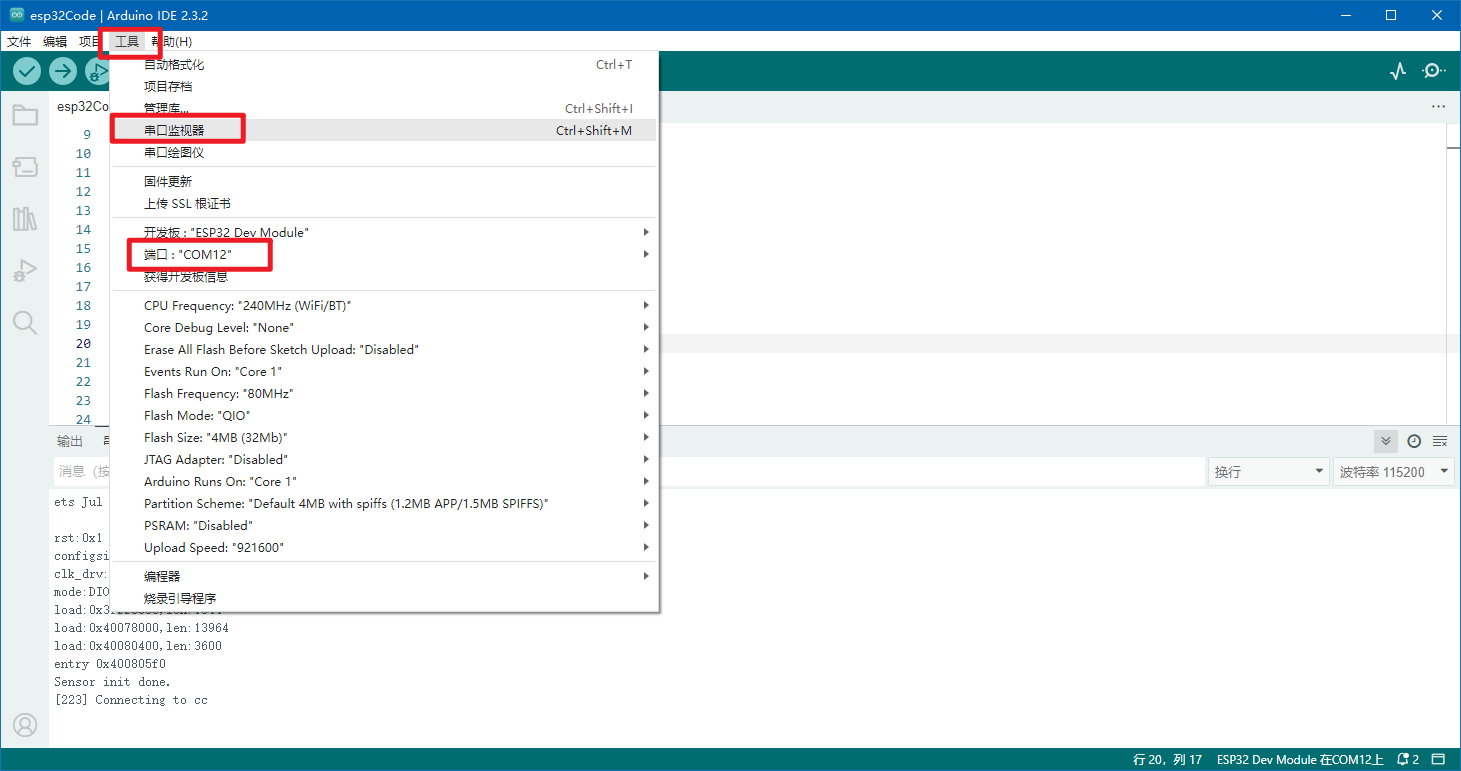This screenshot has width=1461, height=771.
Task: Select 串口监视器 menu entry
Action: [x=383, y=130]
